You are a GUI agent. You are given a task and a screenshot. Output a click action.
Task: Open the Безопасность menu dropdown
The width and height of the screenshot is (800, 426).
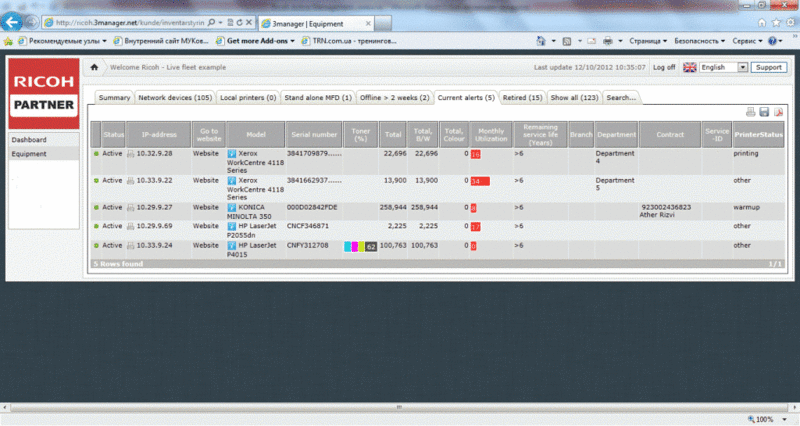pyautogui.click(x=699, y=41)
